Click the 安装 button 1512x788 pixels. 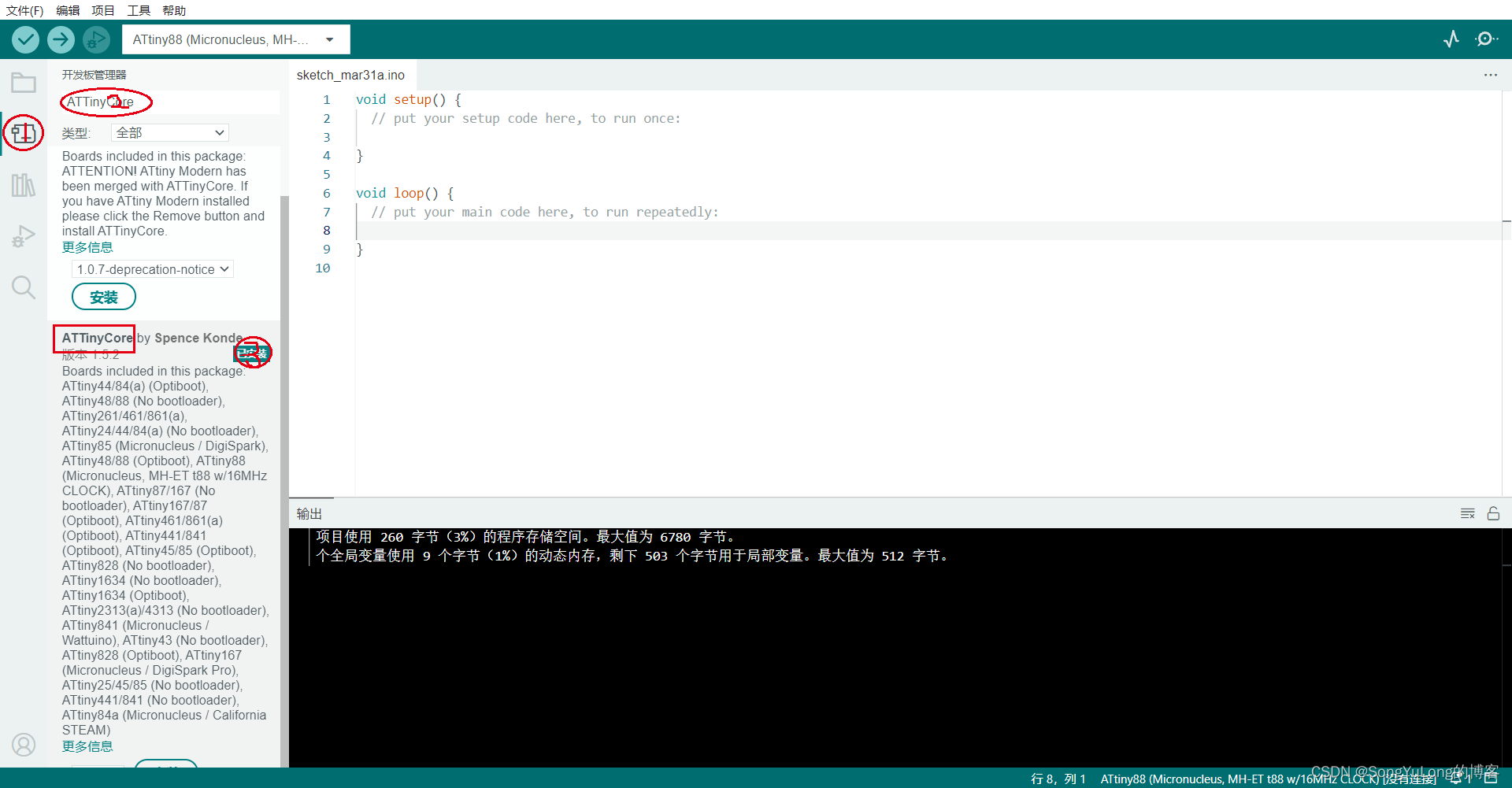pyautogui.click(x=103, y=297)
